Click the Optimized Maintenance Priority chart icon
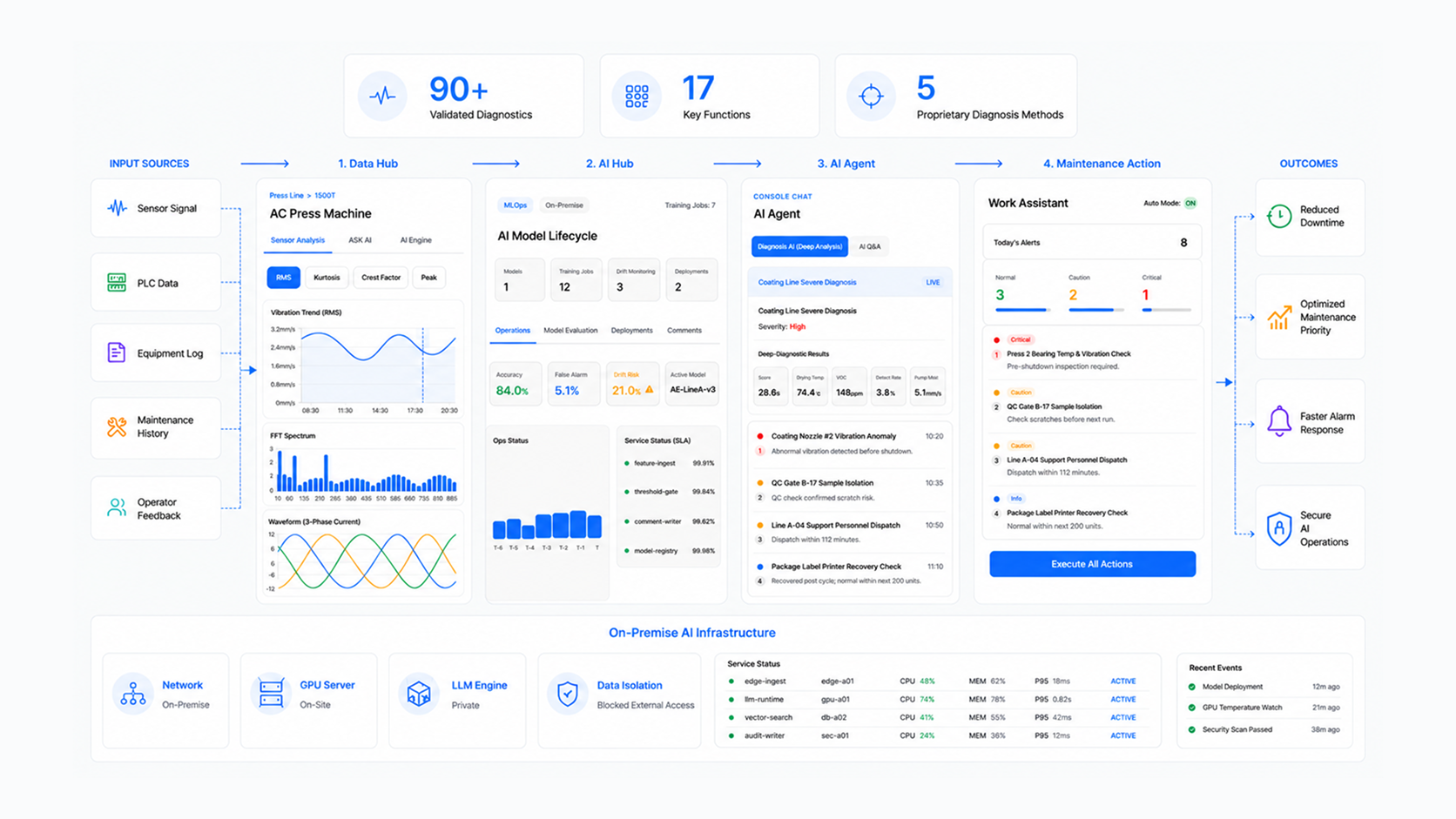1456x819 pixels. pos(1279,318)
